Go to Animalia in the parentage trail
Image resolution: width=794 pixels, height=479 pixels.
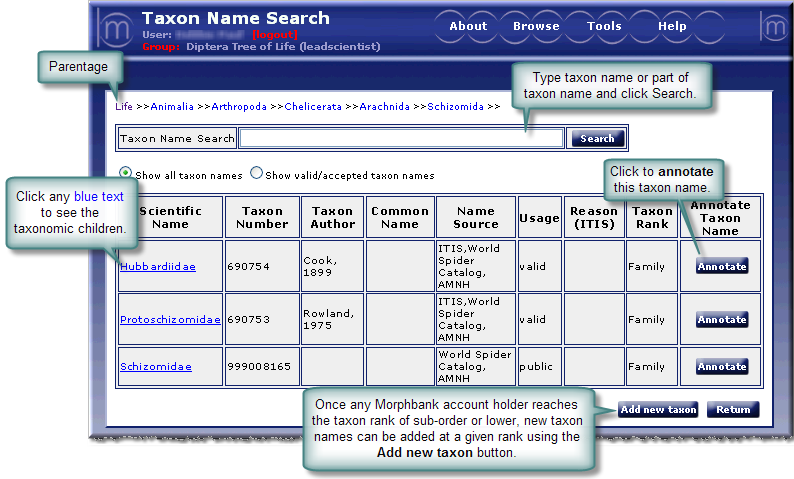[x=172, y=106]
